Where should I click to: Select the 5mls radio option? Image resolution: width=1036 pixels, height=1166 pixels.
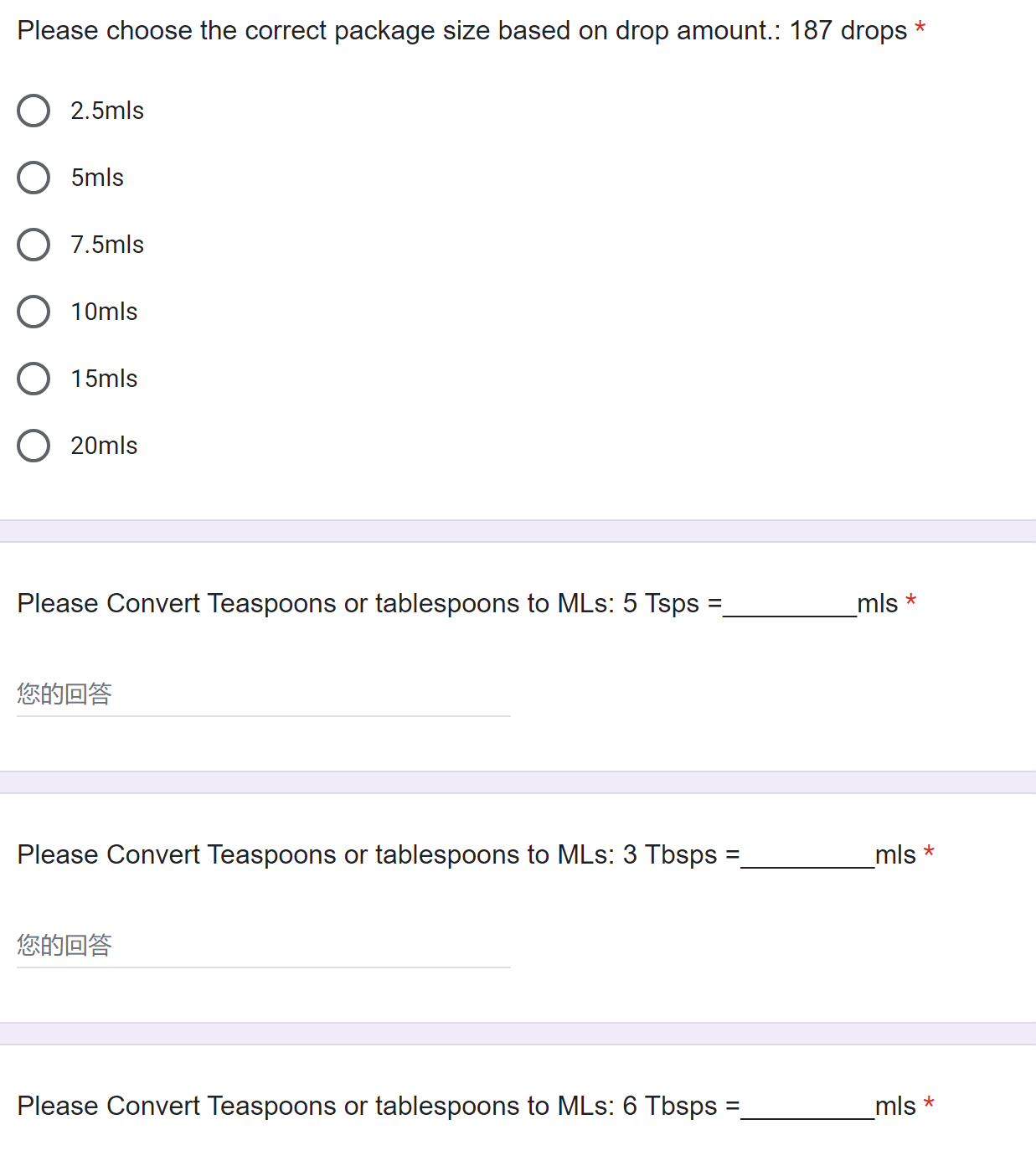click(34, 177)
